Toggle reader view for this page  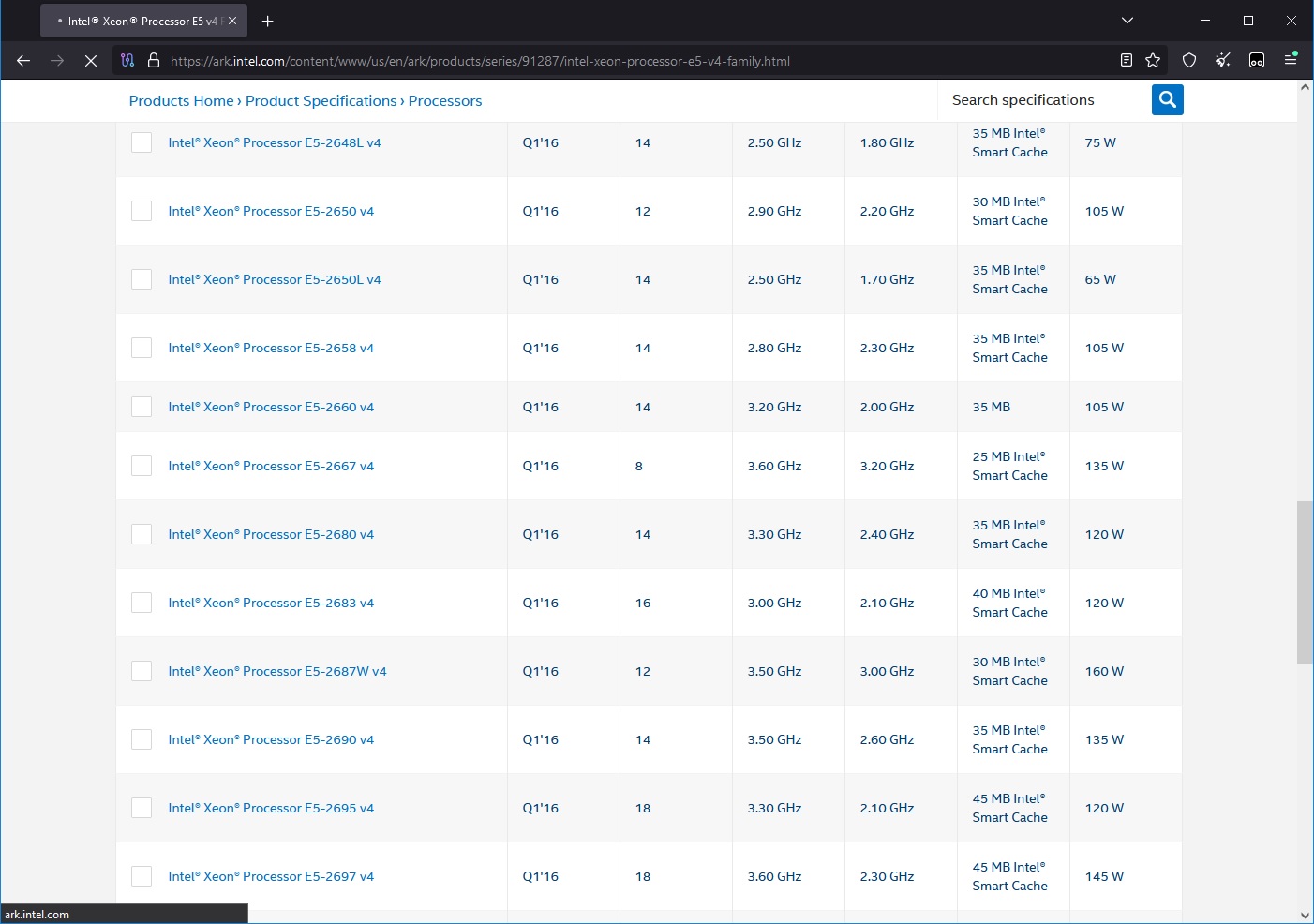[x=1127, y=61]
